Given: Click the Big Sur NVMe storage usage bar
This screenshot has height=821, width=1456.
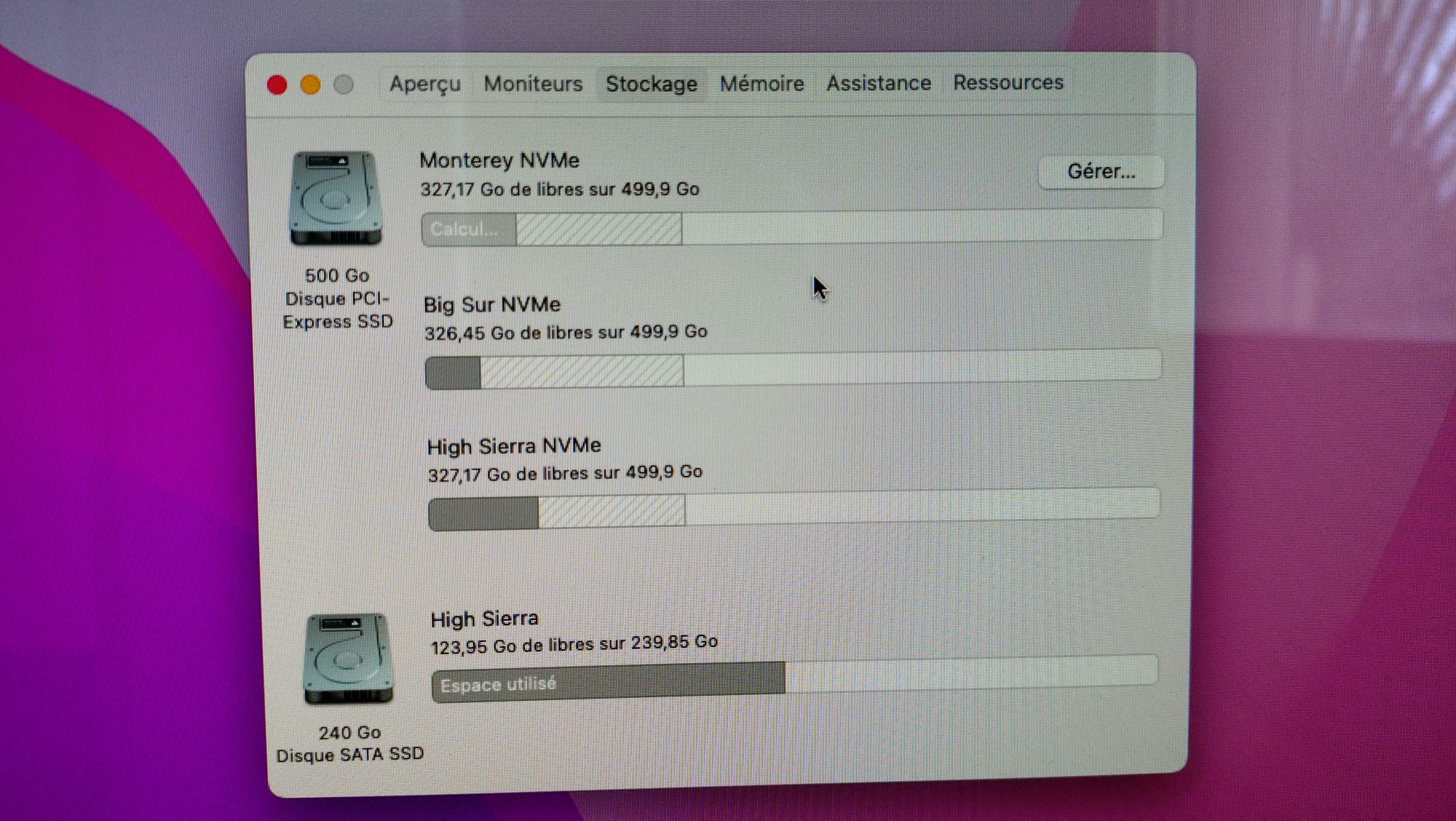Looking at the screenshot, I should tap(793, 370).
